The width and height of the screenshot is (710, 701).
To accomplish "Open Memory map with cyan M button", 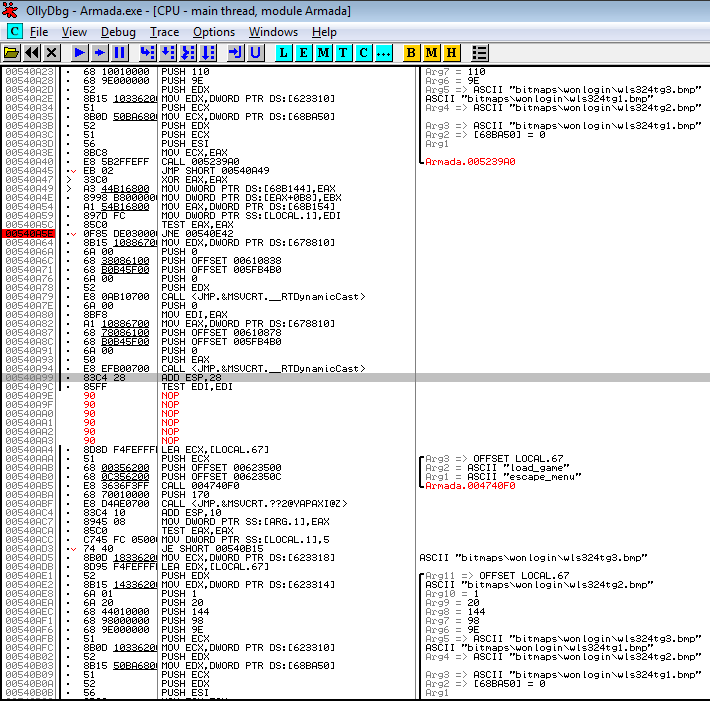I will point(323,53).
